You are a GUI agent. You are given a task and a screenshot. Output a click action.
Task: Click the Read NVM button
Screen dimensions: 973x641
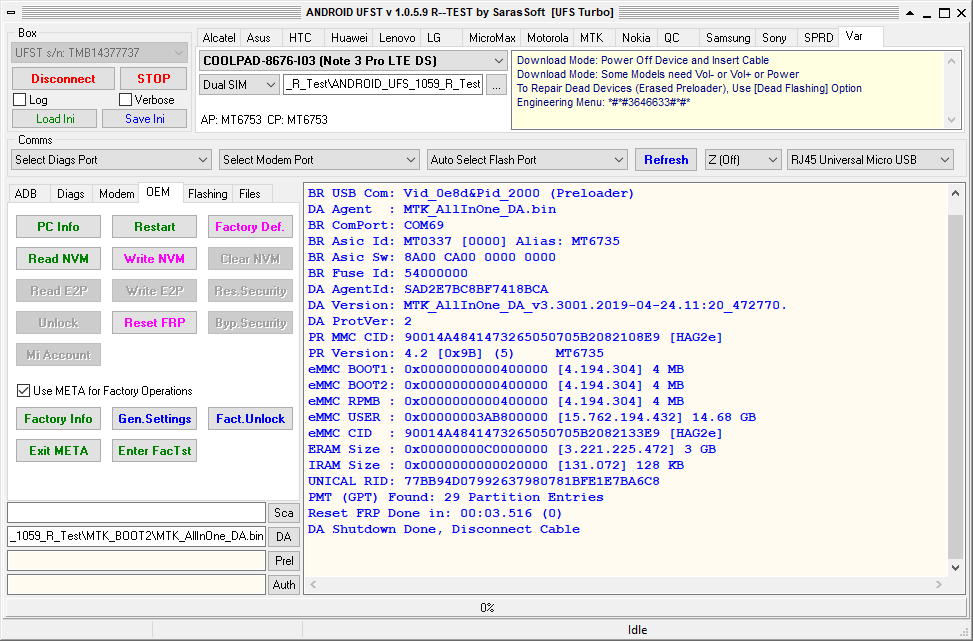click(58, 259)
